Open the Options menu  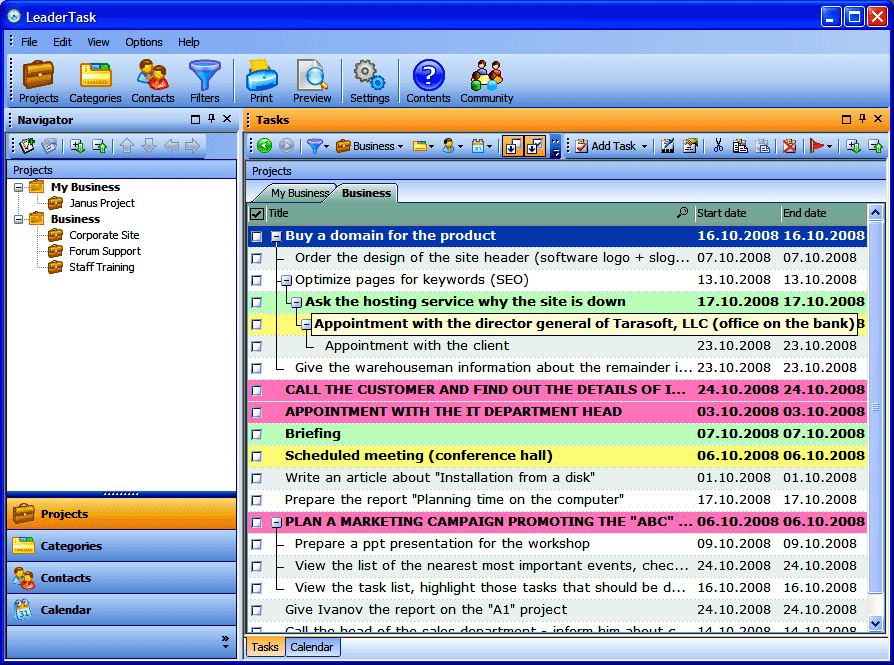144,42
